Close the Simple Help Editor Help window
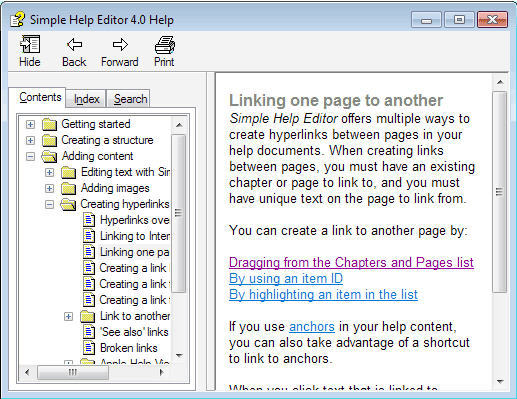517x399 pixels. point(492,20)
